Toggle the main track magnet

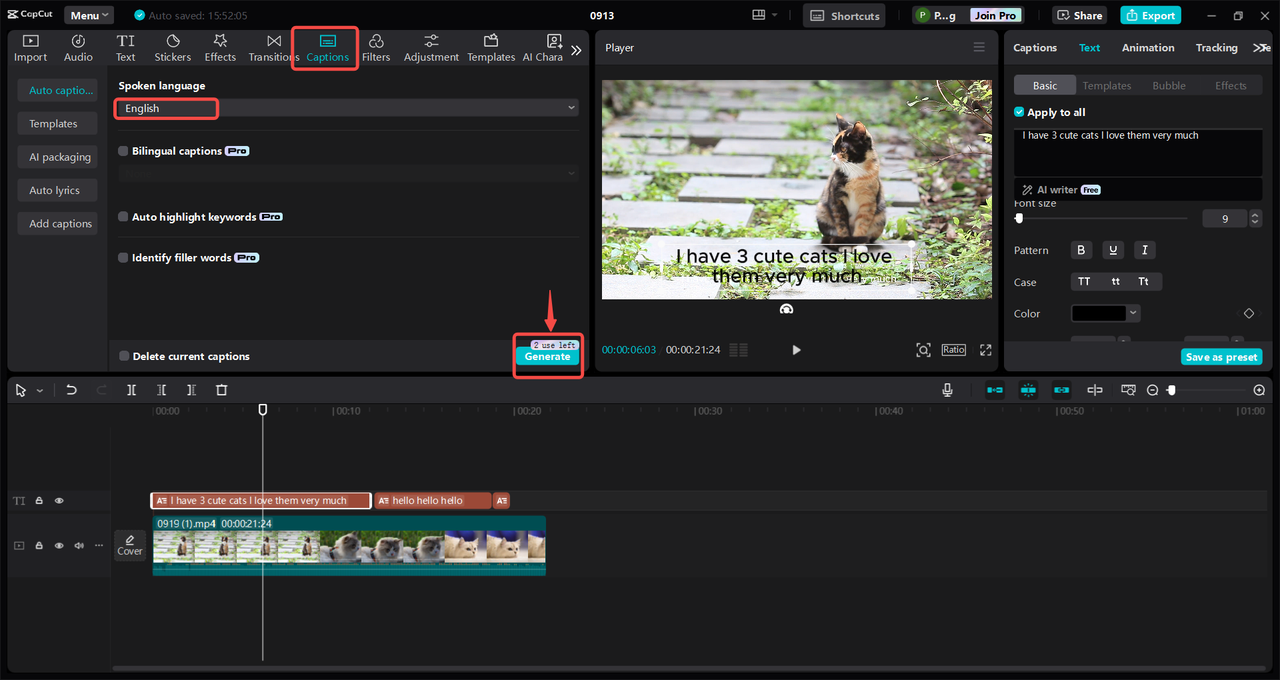coord(995,390)
